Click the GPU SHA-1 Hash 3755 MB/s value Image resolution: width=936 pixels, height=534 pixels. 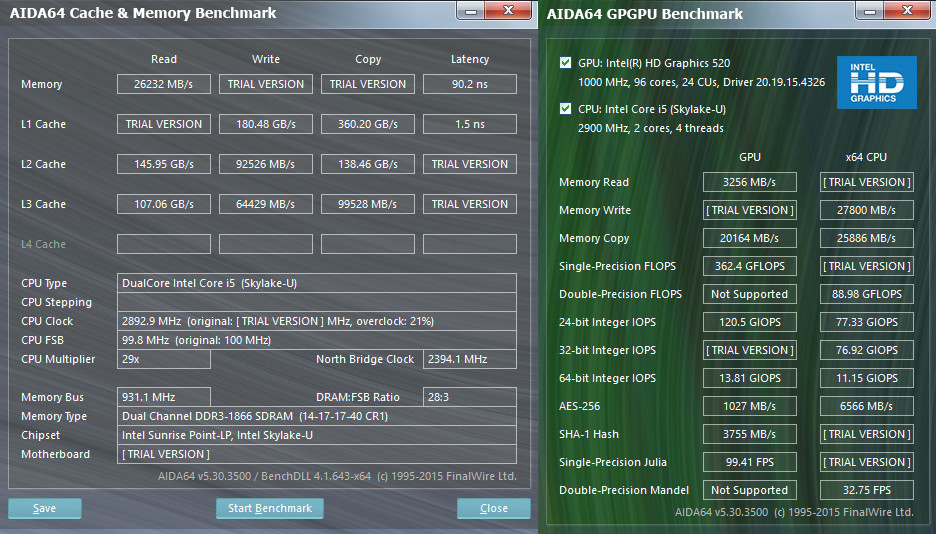(750, 435)
